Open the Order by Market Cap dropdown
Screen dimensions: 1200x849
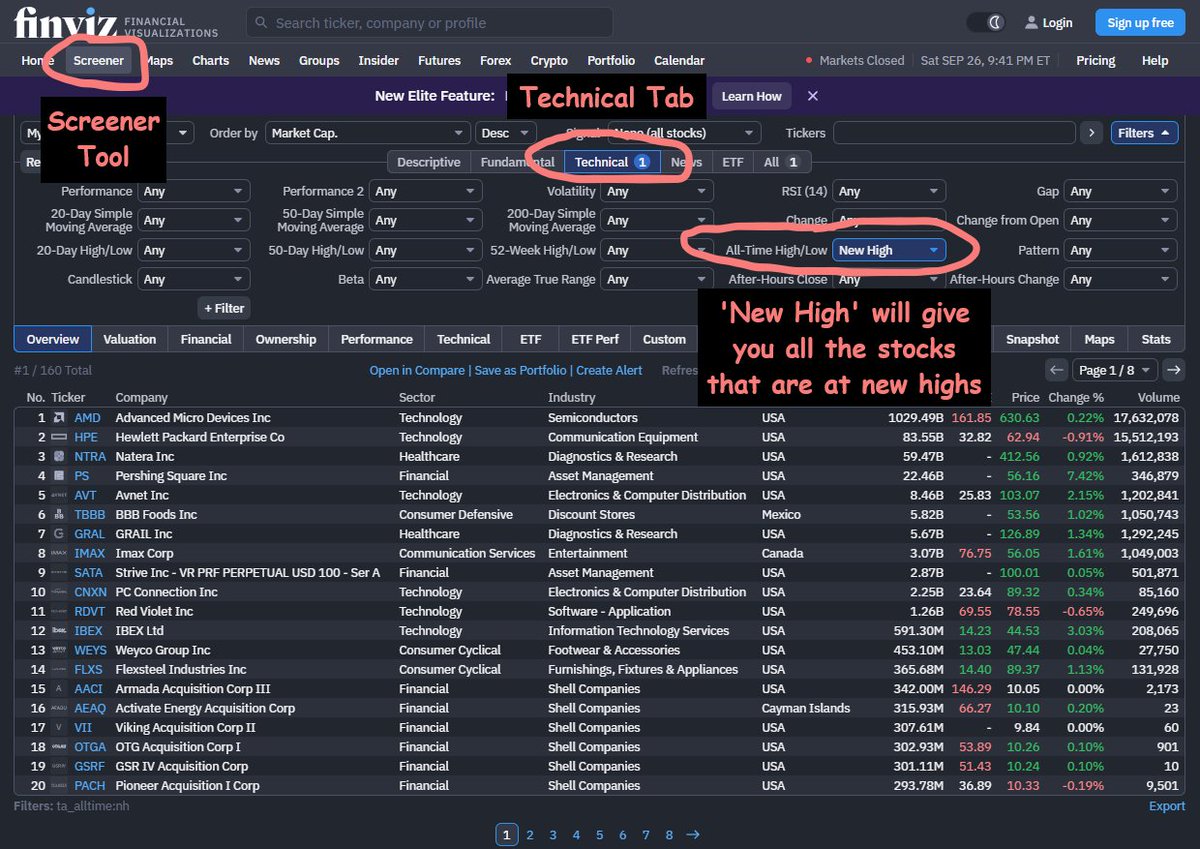[367, 133]
